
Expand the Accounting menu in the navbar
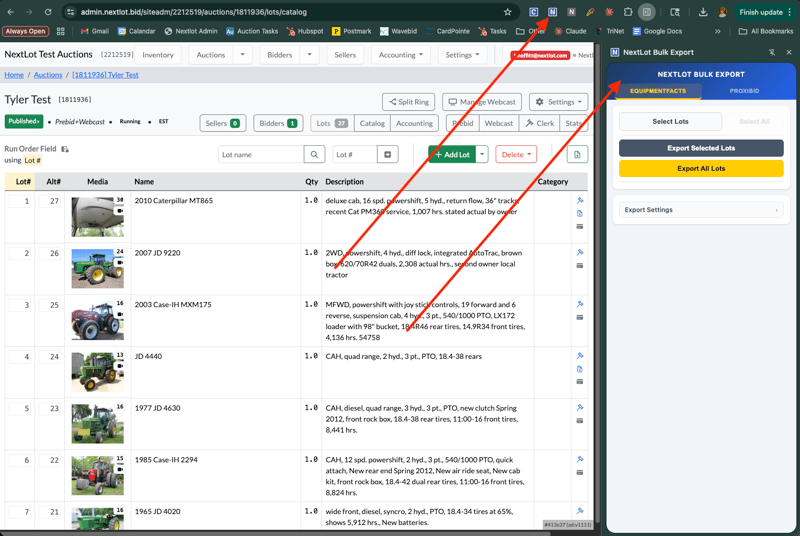click(401, 55)
